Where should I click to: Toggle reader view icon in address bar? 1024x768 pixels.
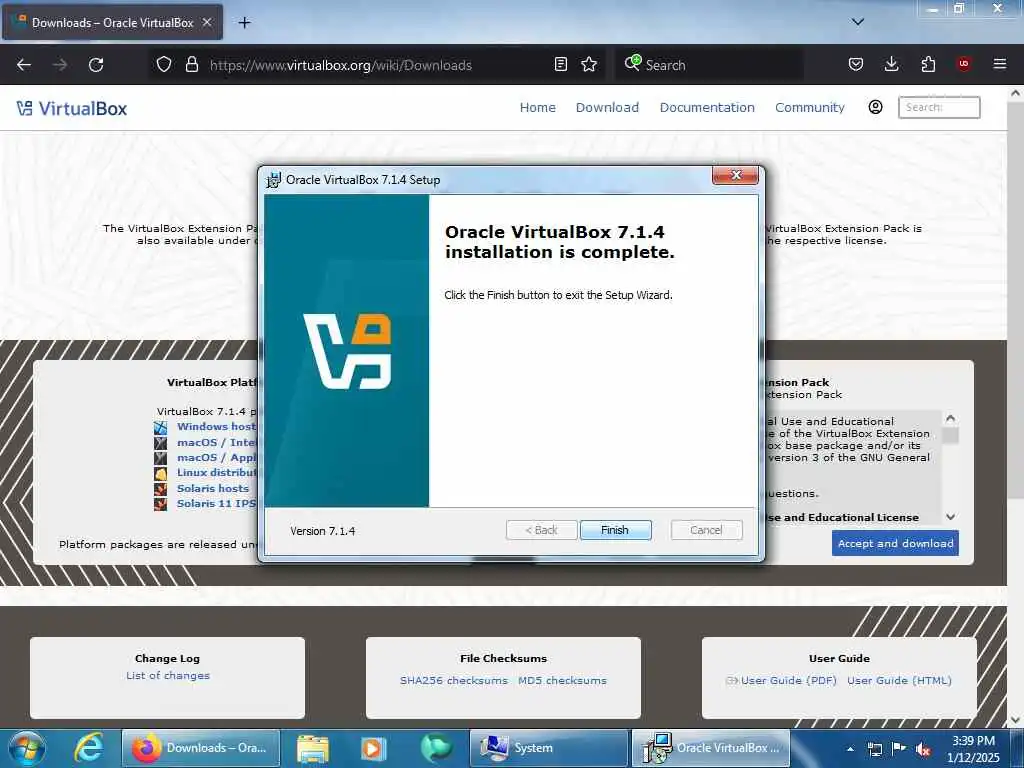coord(560,65)
